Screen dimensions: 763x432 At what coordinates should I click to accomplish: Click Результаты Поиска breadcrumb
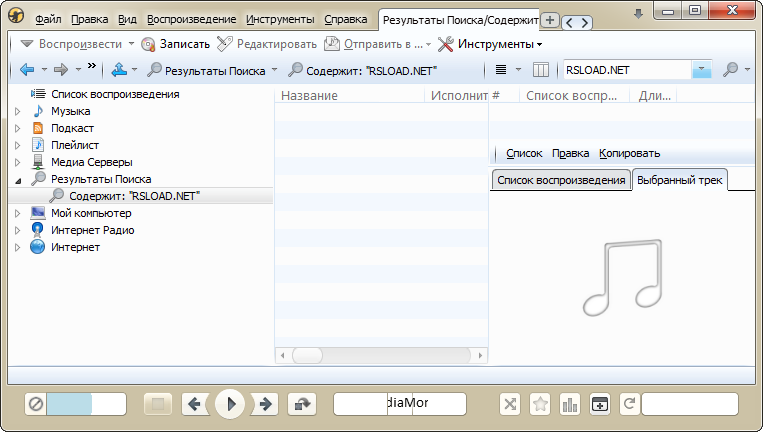point(206,71)
